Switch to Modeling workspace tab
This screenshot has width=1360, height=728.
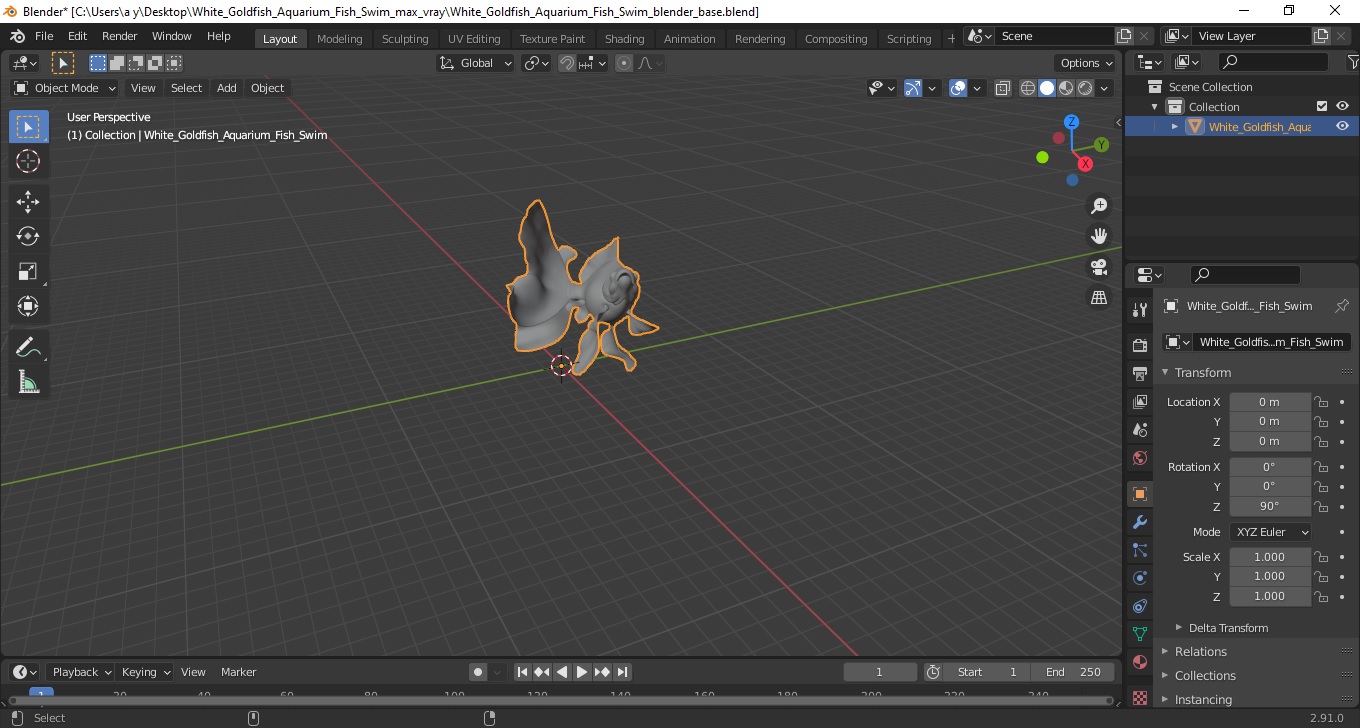pyautogui.click(x=340, y=39)
